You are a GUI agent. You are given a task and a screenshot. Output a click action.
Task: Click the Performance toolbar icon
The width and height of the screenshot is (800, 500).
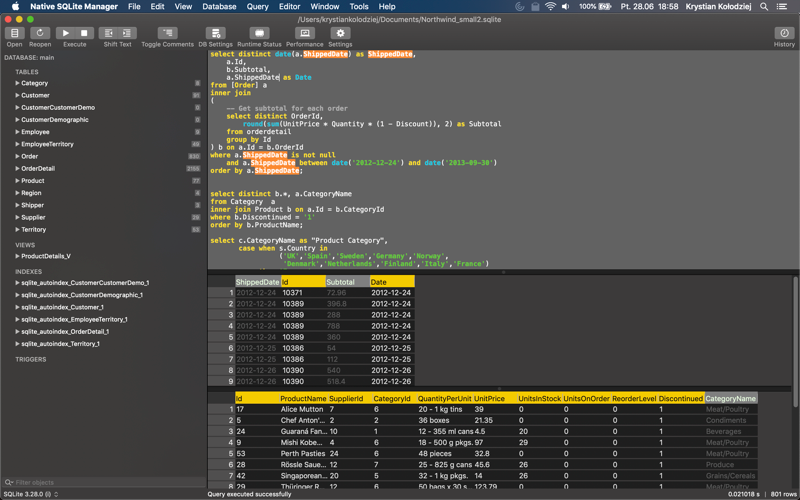click(x=305, y=33)
